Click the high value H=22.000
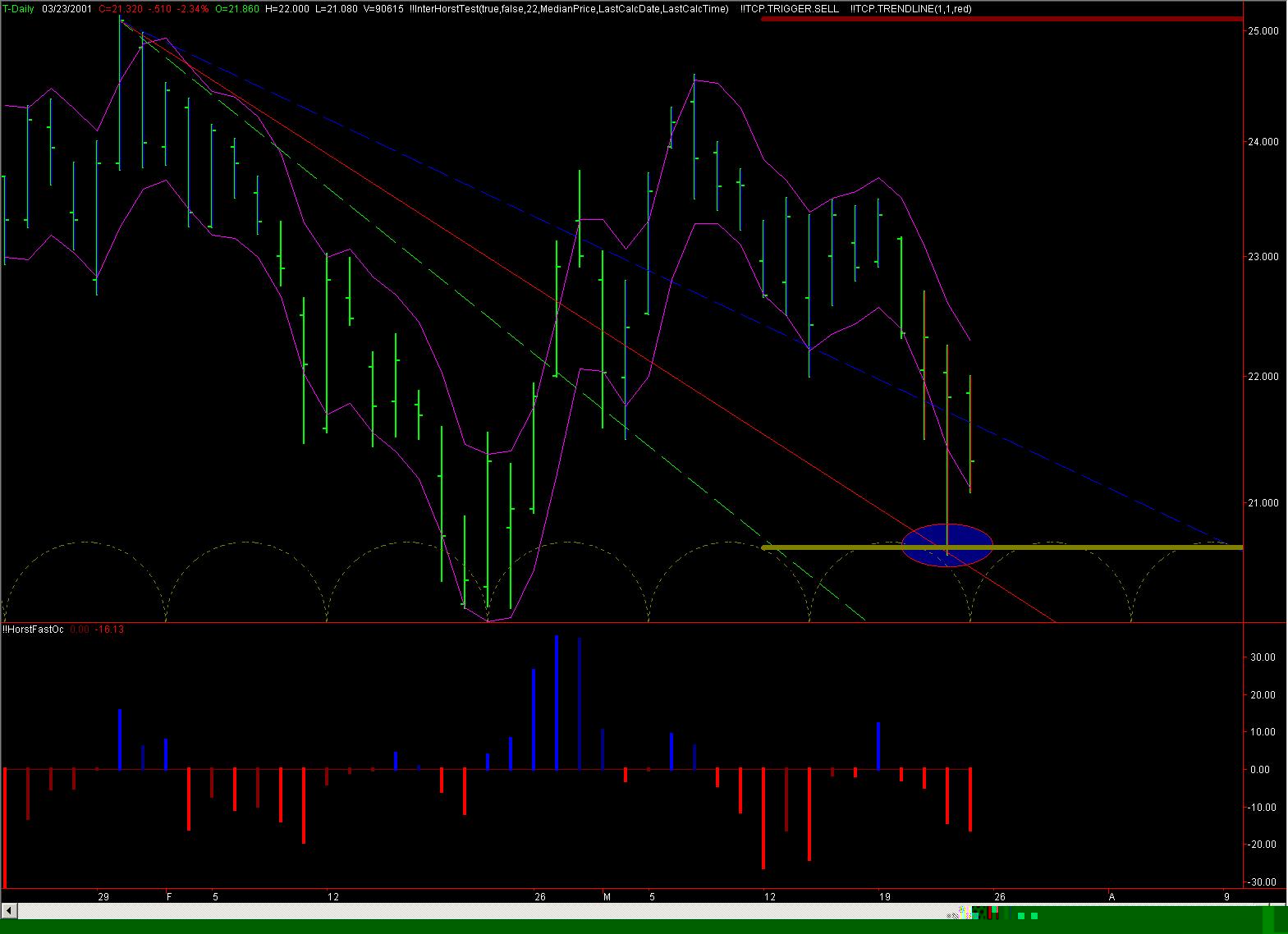The image size is (1288, 934). point(288,8)
